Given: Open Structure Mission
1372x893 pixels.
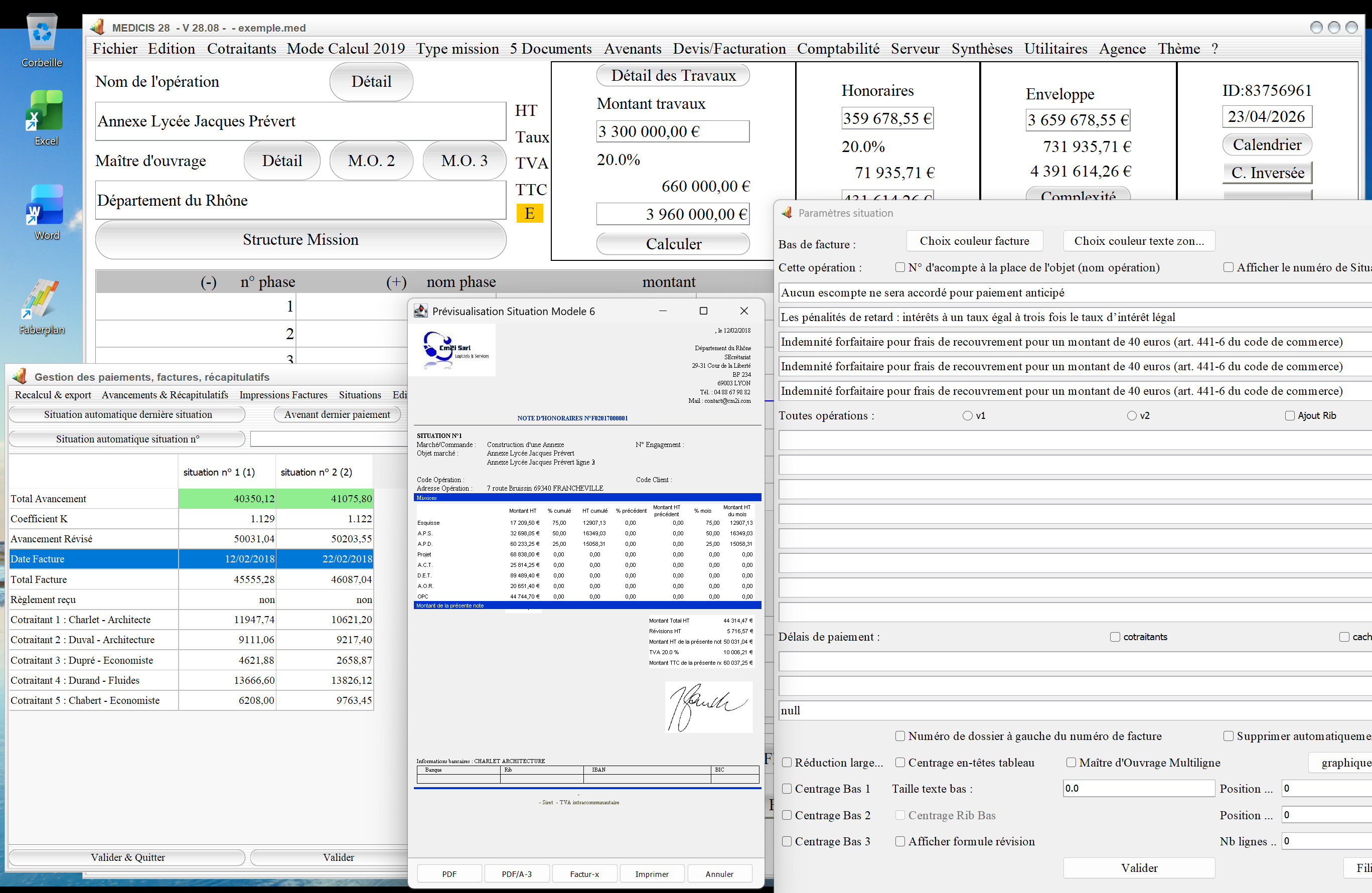Looking at the screenshot, I should point(300,239).
